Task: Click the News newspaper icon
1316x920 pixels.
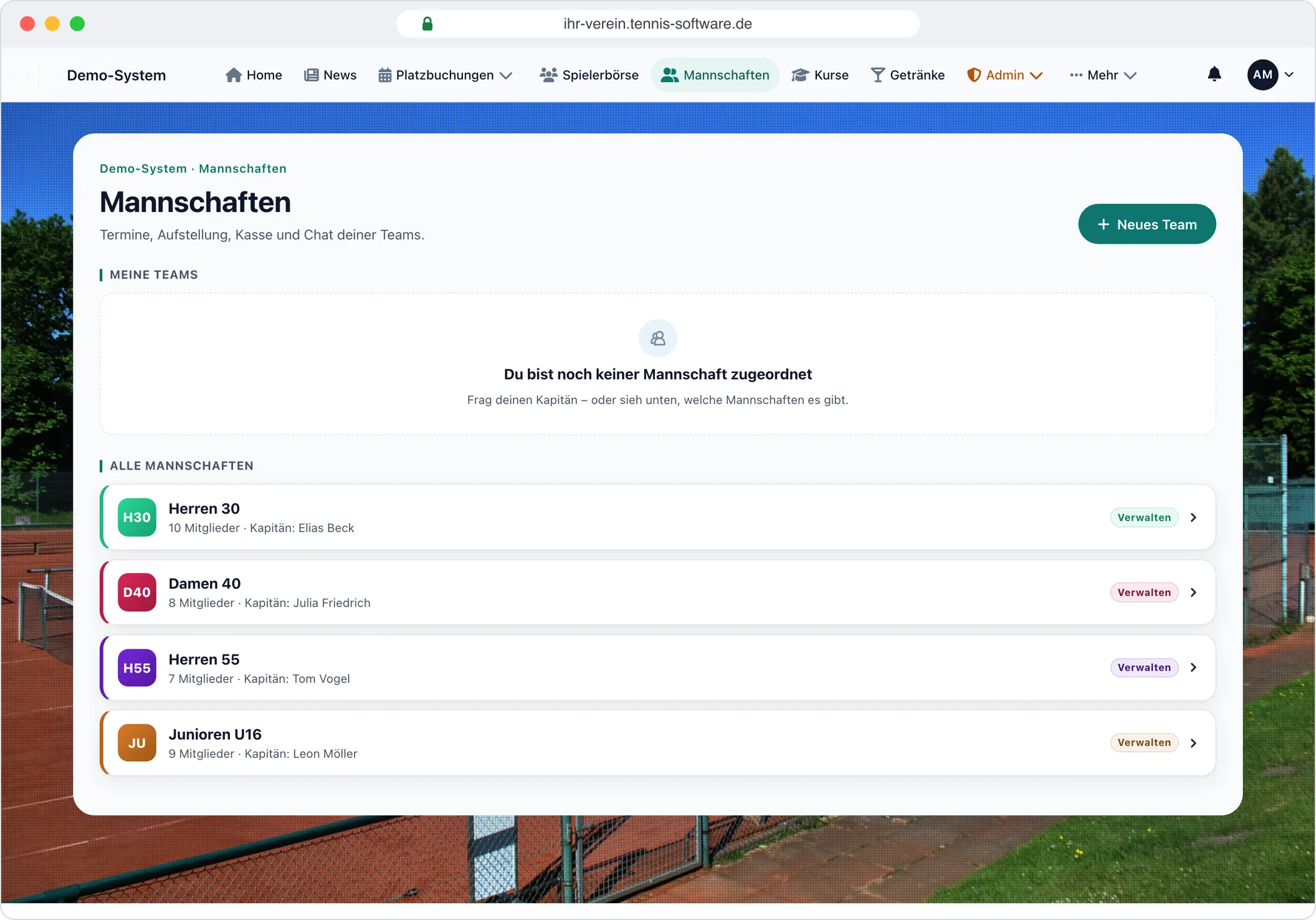Action: coord(312,75)
